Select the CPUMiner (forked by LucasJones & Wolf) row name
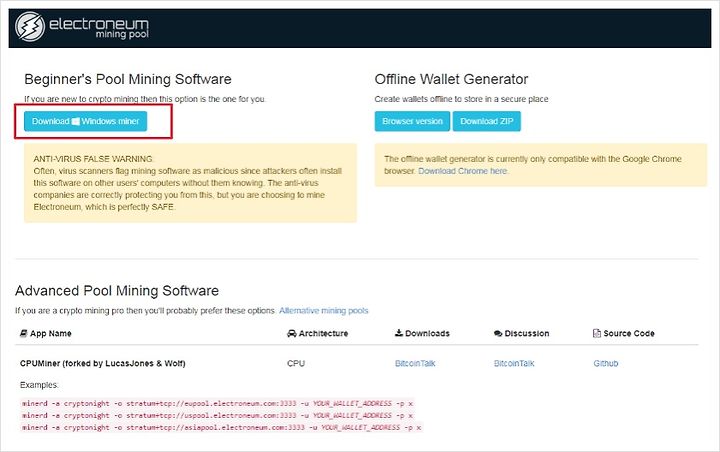This screenshot has width=720, height=452. (102, 363)
